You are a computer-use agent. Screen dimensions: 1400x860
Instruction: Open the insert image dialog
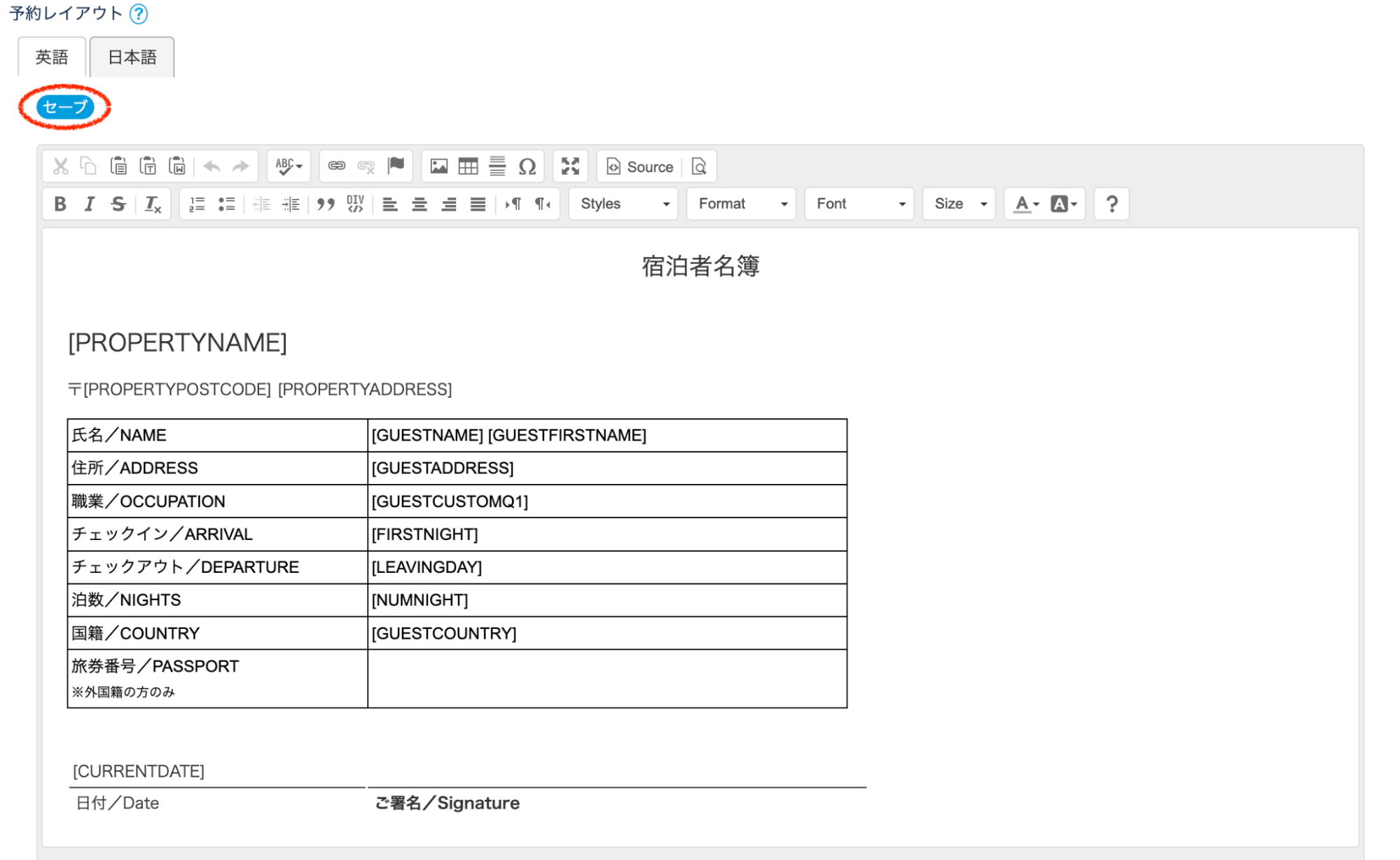tap(439, 167)
